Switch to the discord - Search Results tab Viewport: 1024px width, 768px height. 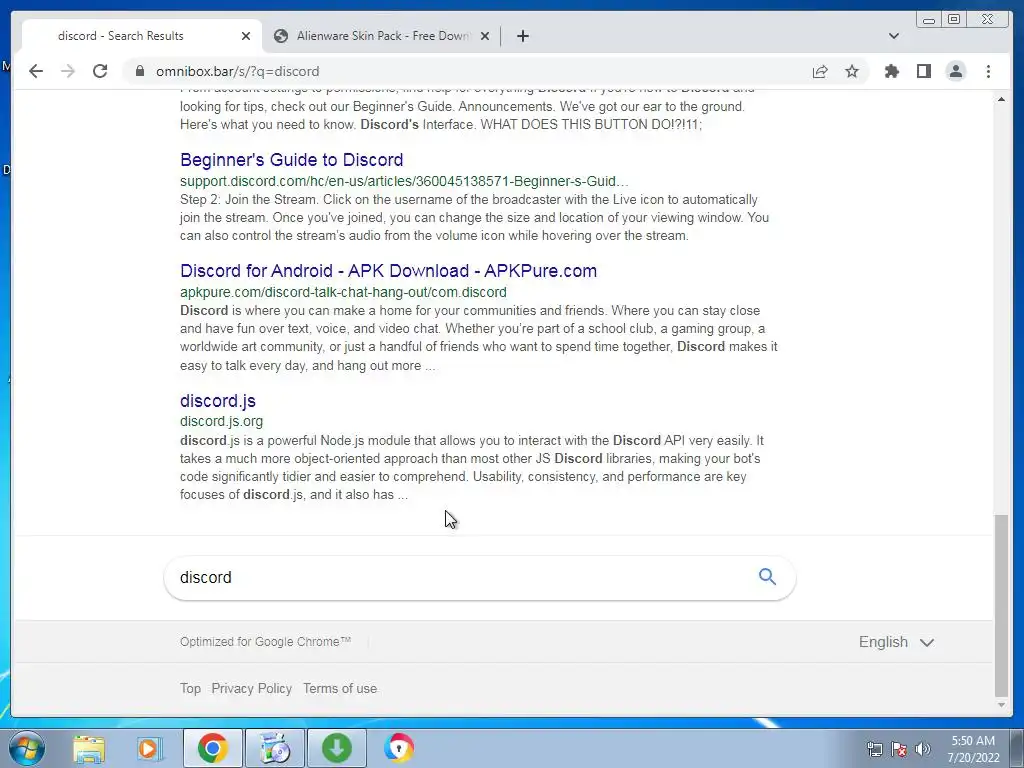[142, 36]
